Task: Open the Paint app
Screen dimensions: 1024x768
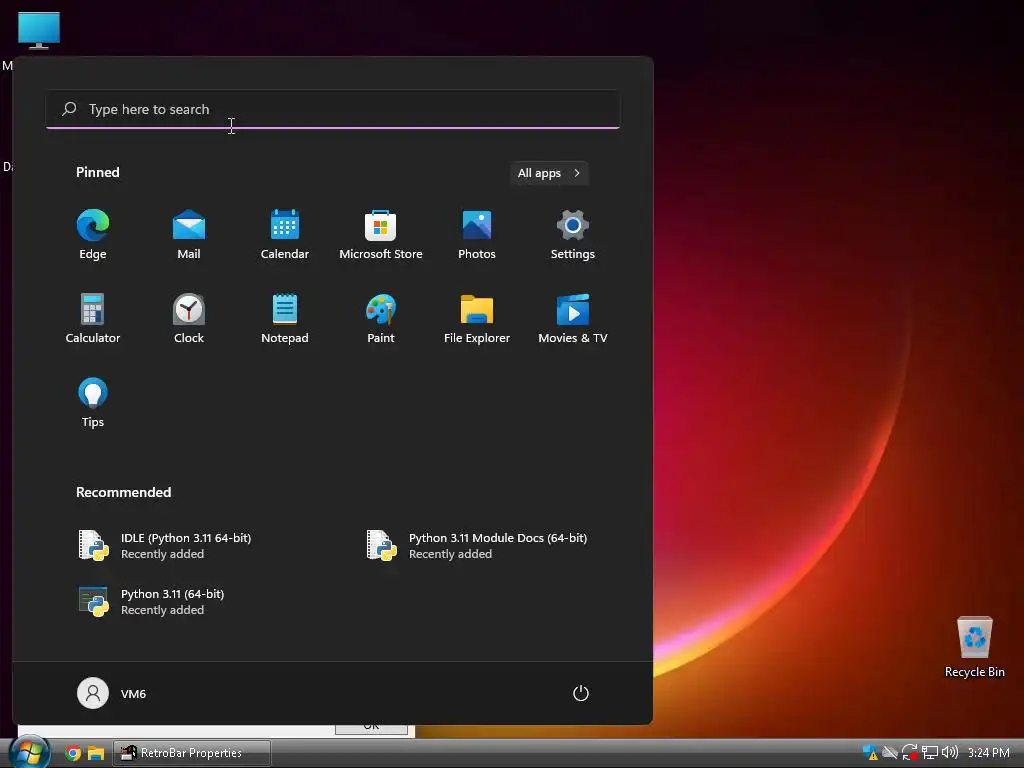Action: (381, 319)
